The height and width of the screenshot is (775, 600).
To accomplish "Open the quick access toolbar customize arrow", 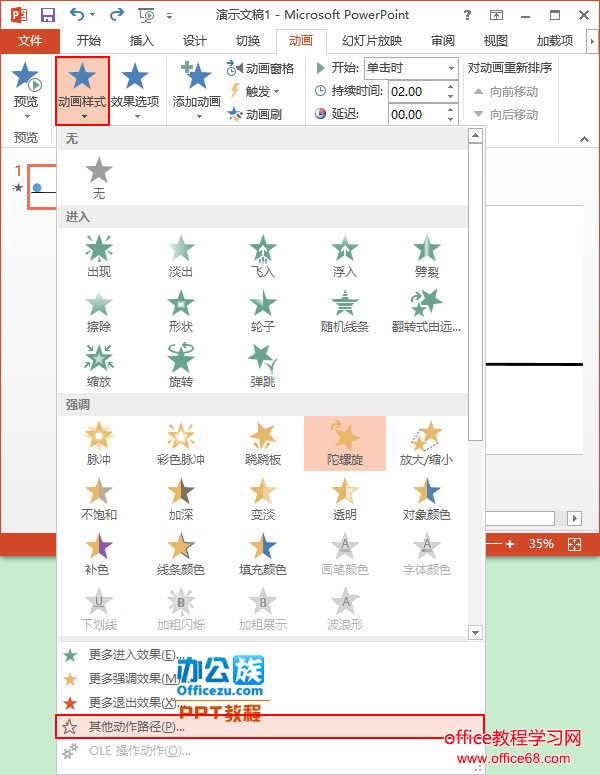I will pyautogui.click(x=170, y=16).
